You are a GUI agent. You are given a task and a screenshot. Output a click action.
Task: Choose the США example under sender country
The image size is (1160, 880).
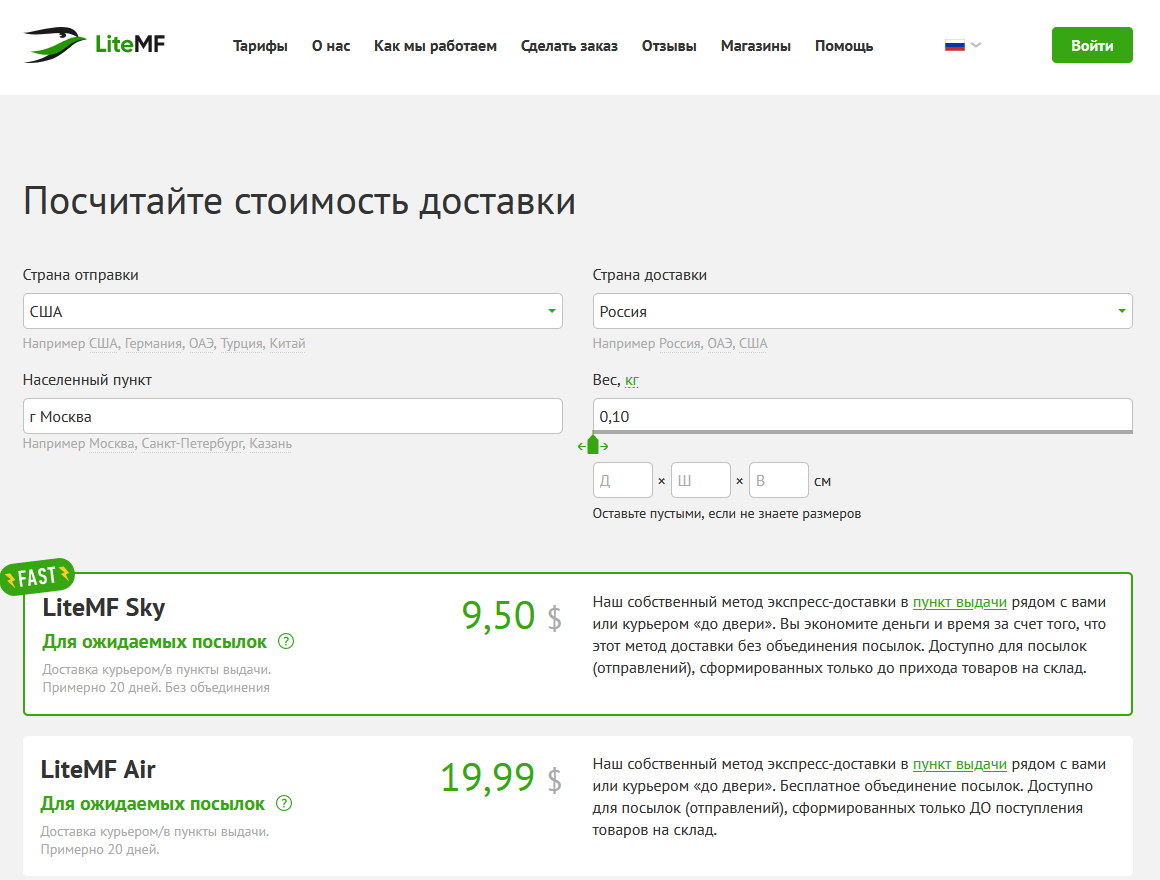[x=104, y=344]
